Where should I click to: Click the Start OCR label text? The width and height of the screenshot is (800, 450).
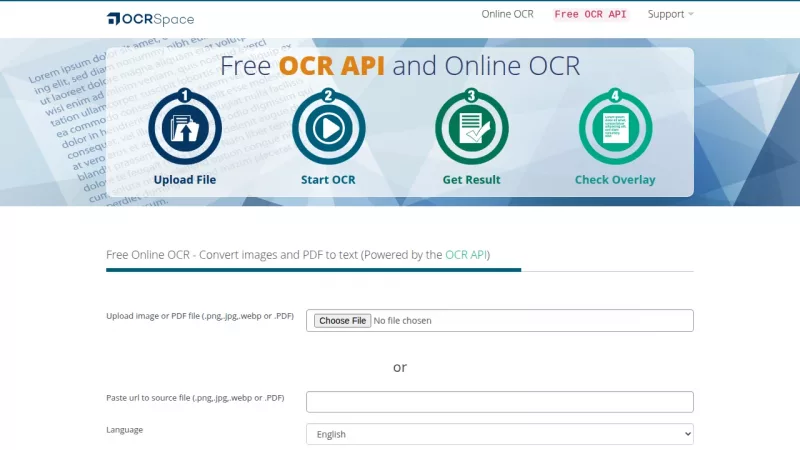(328, 180)
